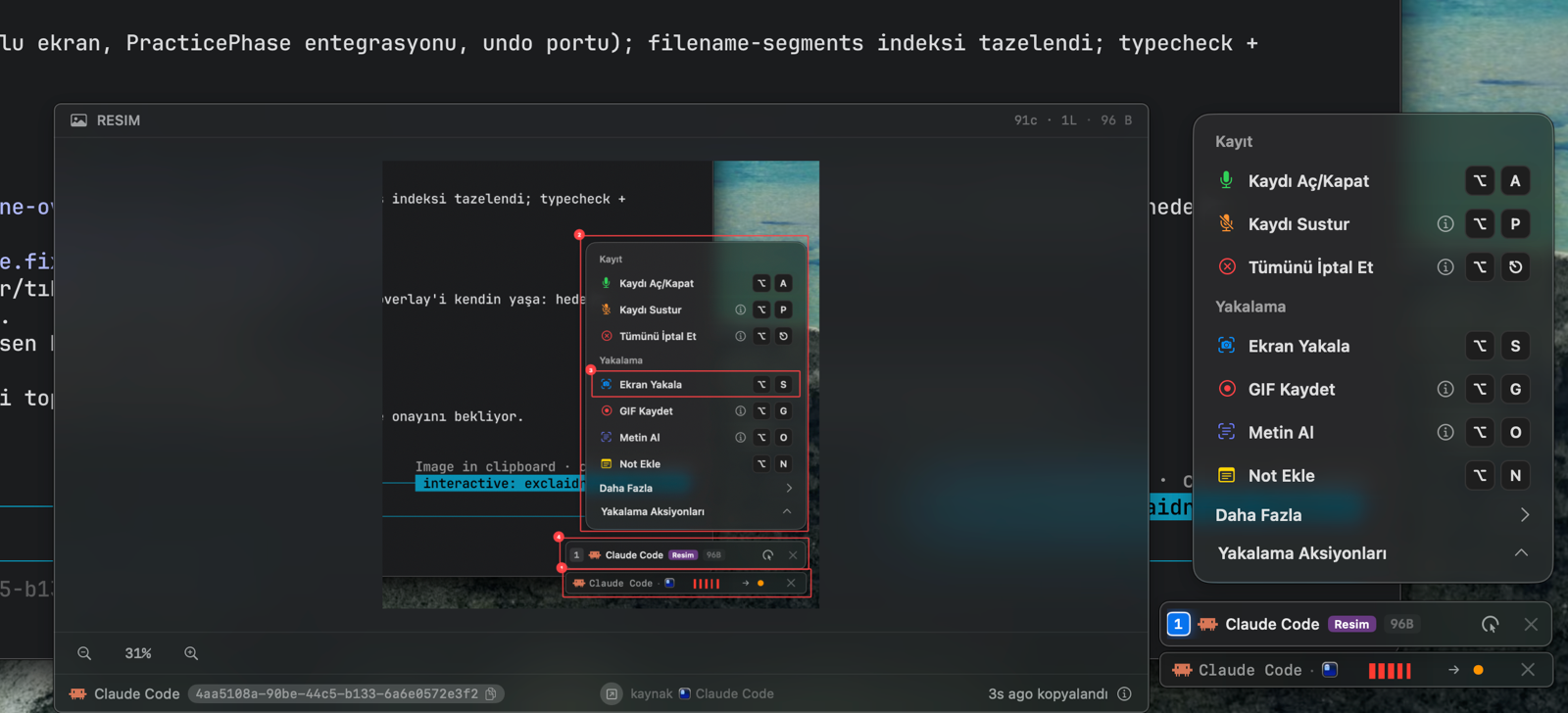
Task: Click info icon next to kopyalandı status
Action: 1124,693
